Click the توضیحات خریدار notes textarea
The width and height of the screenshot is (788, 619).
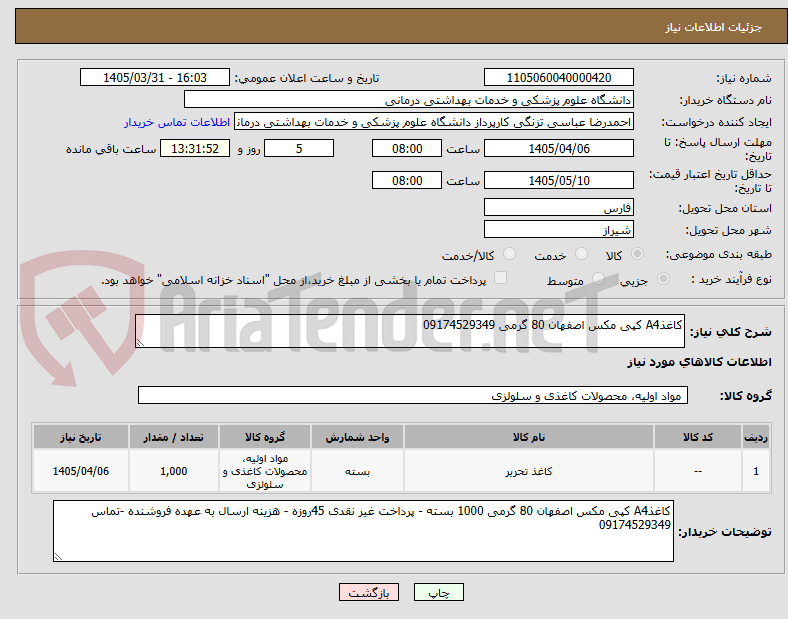[x=363, y=531]
